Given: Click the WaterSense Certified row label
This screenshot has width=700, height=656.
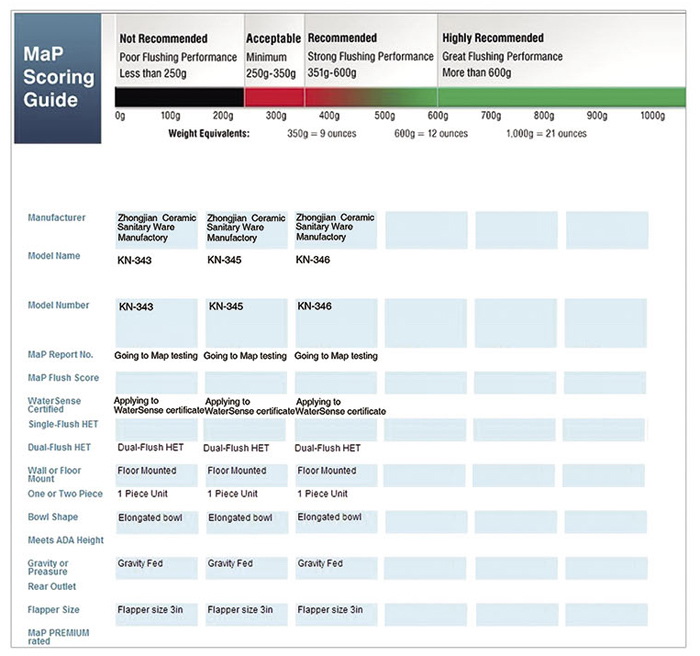Looking at the screenshot, I should pyautogui.click(x=54, y=405).
